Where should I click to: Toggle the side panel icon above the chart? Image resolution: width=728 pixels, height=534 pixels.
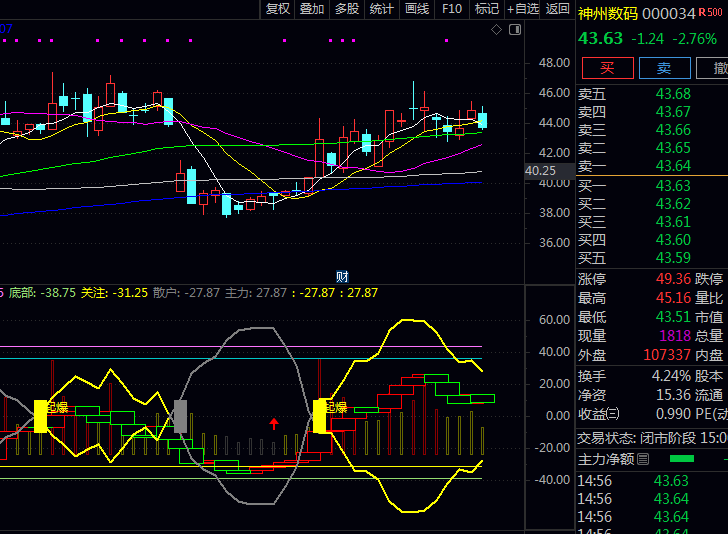513,30
